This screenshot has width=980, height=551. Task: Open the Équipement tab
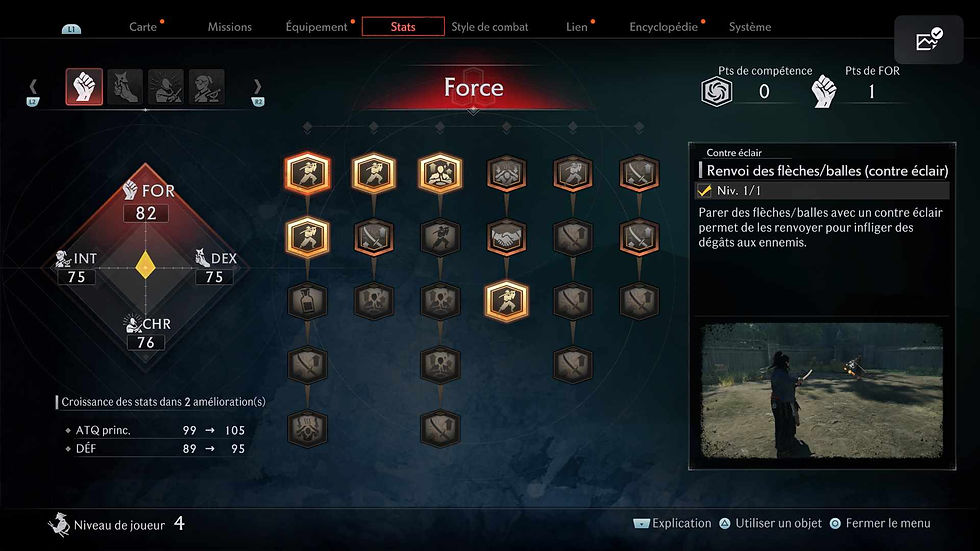[316, 27]
